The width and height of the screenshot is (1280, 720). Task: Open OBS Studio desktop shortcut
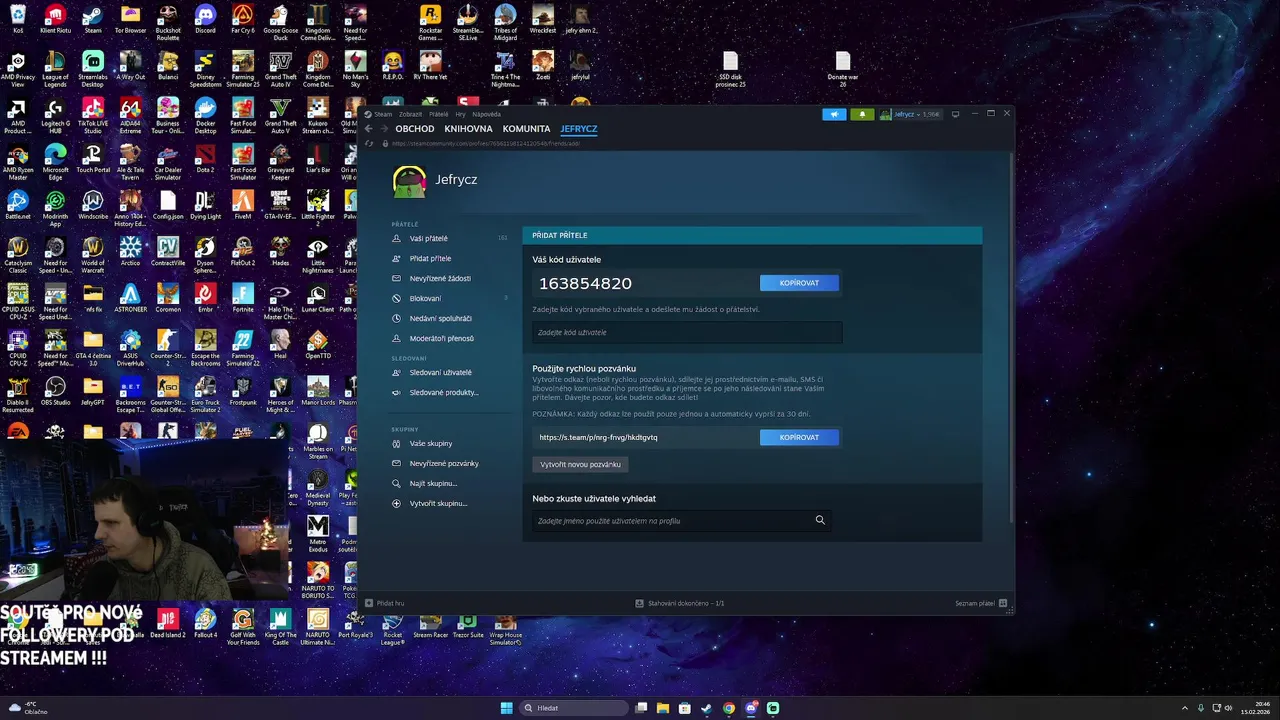(x=55, y=390)
